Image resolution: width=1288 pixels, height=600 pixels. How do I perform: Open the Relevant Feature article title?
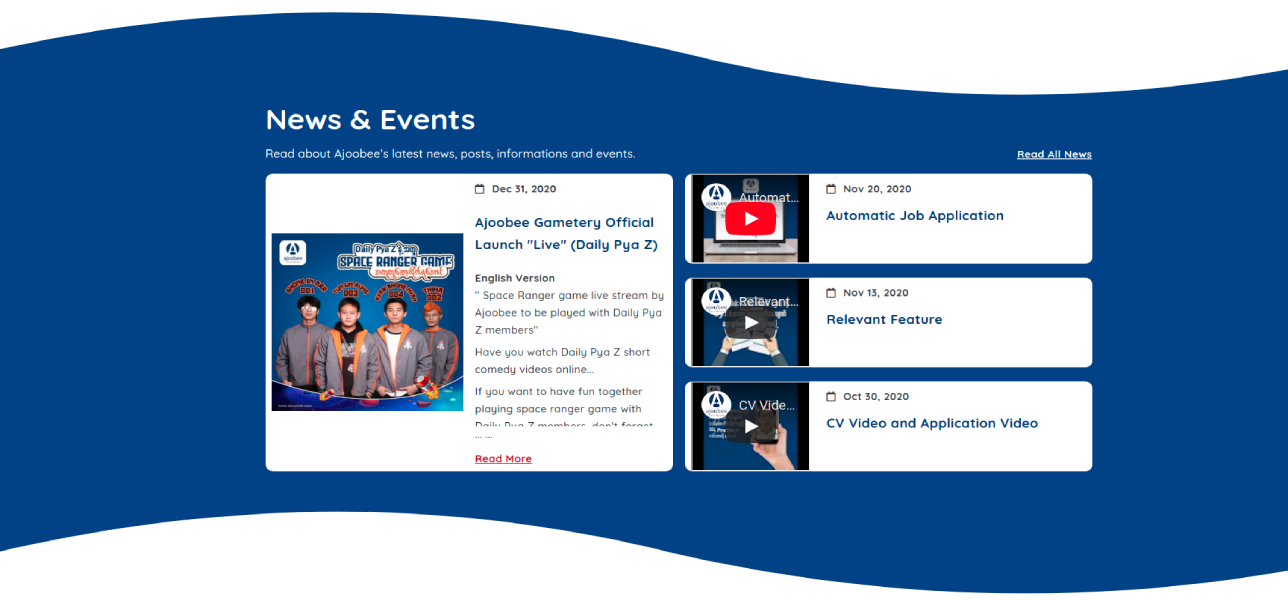[x=884, y=319]
